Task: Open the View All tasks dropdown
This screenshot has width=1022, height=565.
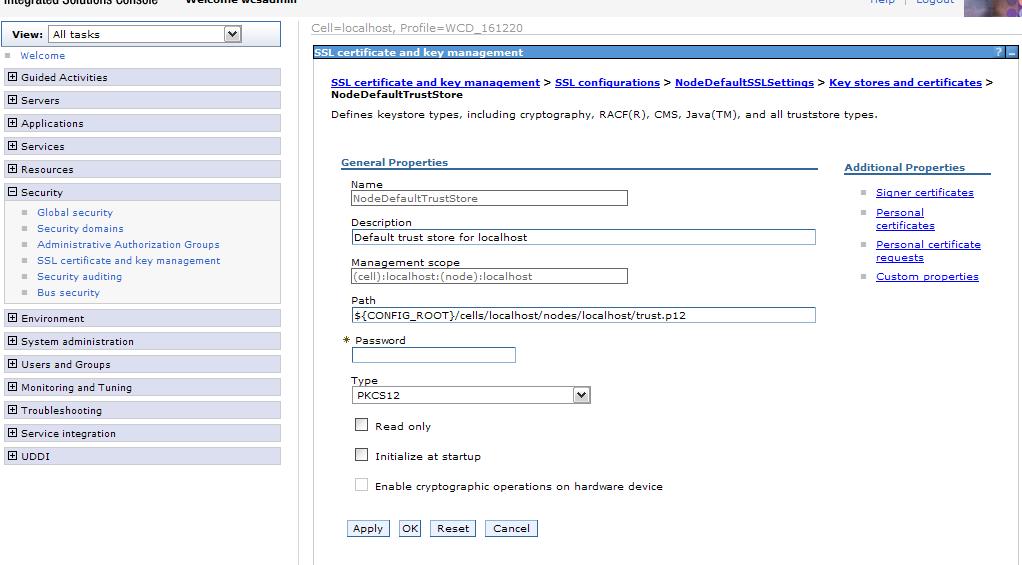Action: [x=145, y=34]
